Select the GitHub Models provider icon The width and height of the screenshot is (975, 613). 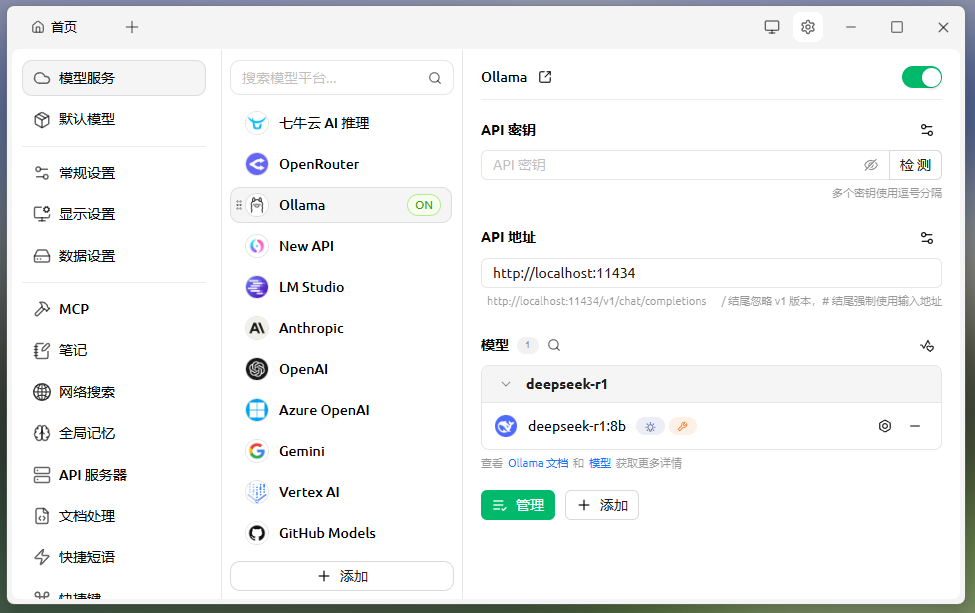(257, 533)
